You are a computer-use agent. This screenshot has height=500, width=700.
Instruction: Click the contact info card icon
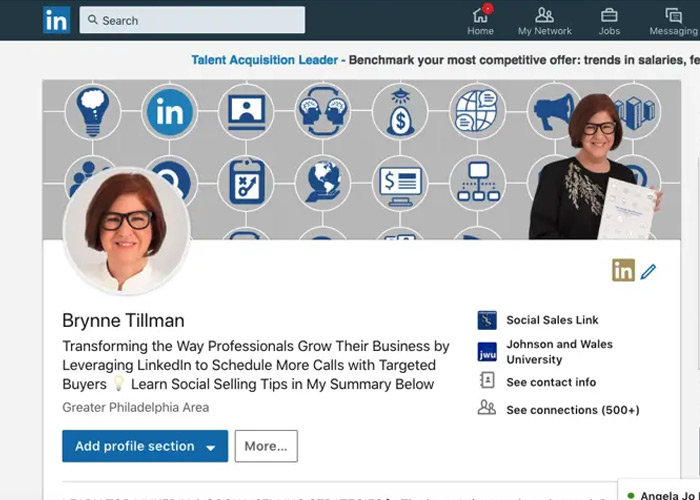(487, 381)
